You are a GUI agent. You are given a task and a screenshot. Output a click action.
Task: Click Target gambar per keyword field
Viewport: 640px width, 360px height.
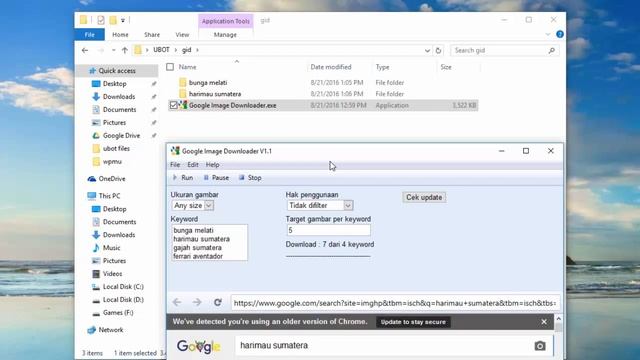pyautogui.click(x=329, y=230)
